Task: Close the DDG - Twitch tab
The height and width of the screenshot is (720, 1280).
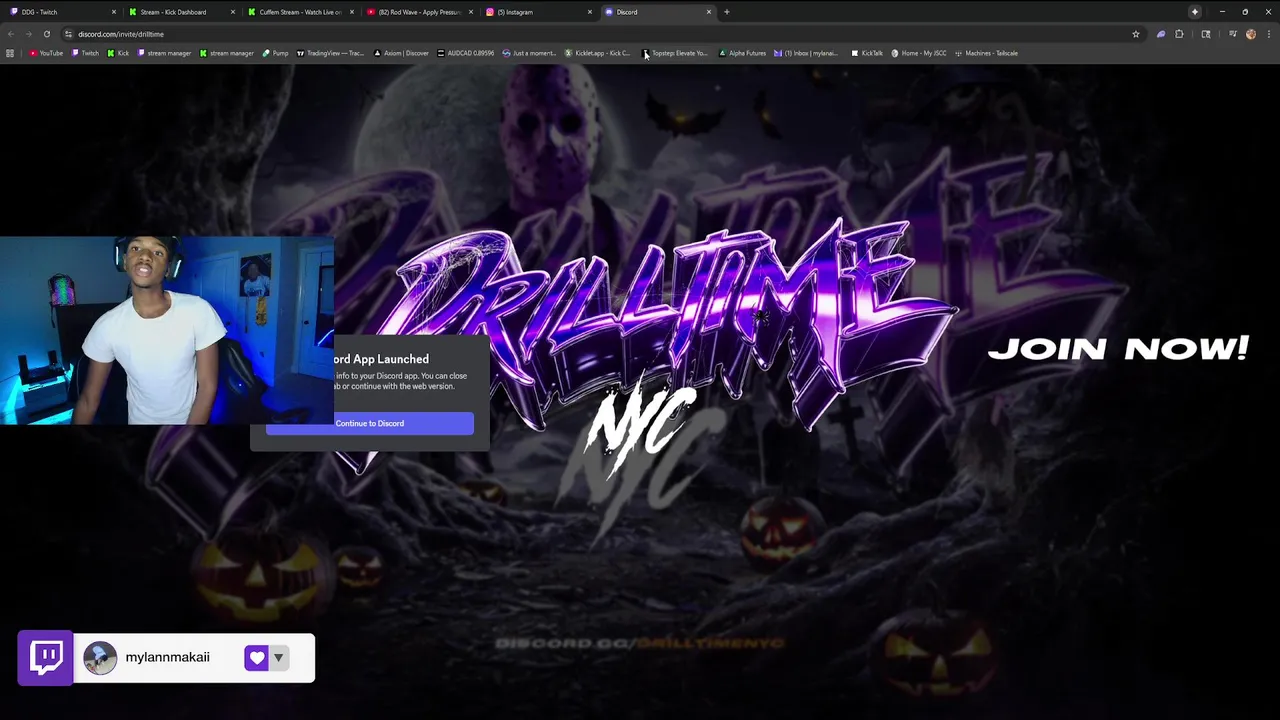Action: 114,12
